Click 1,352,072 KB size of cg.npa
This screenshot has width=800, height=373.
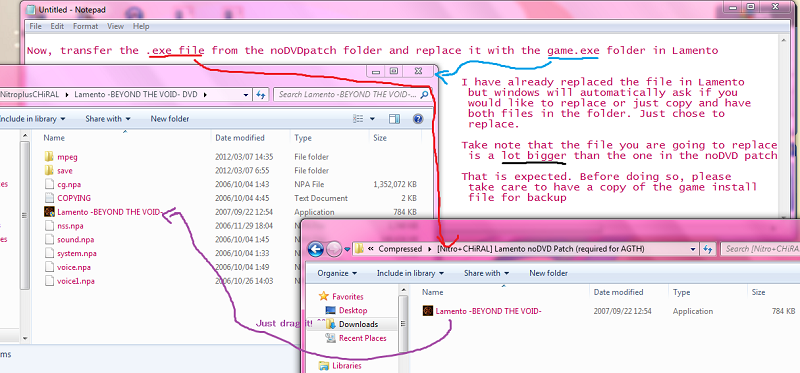395,184
